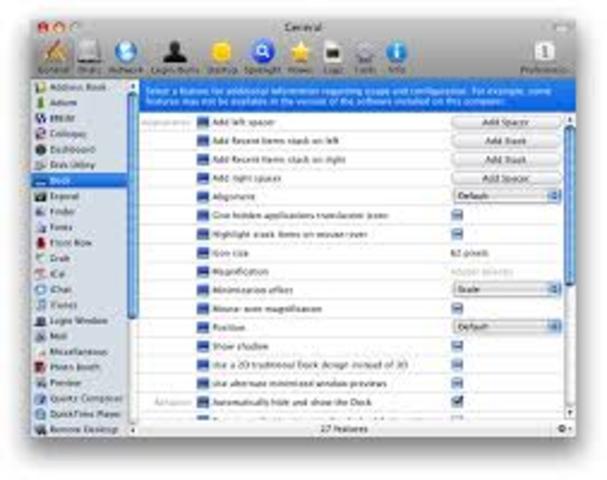Viewport: 607px width, 480px height.
Task: Click Add Spacer for right spacer
Action: (506, 178)
